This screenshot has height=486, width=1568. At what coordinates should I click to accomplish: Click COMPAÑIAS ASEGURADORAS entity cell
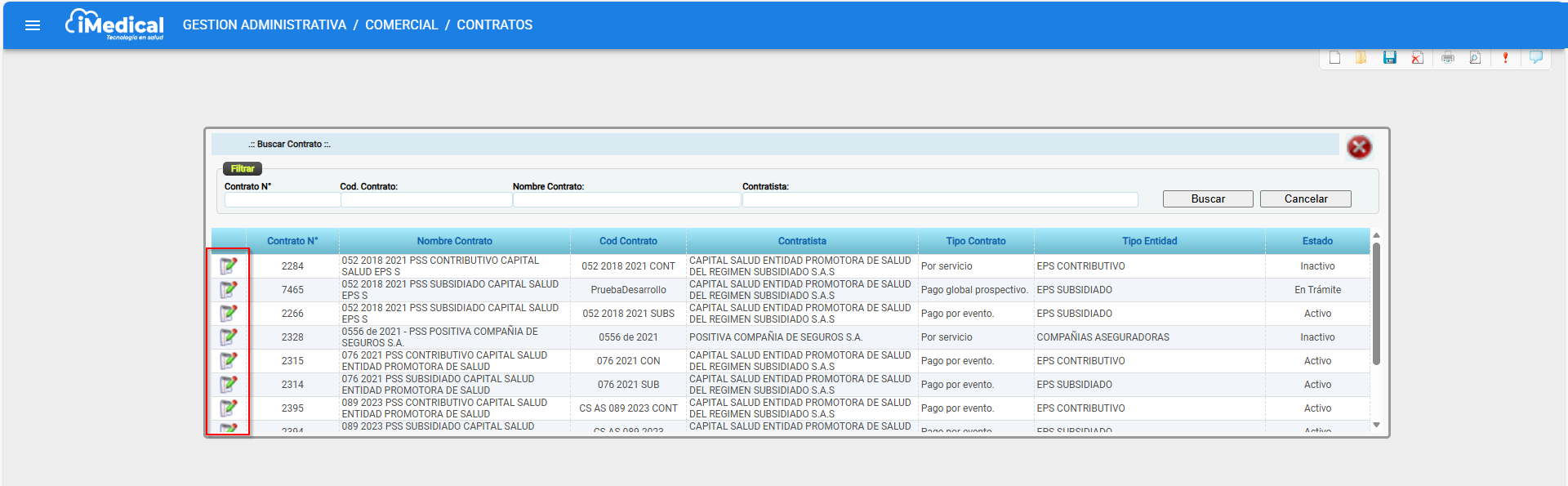(x=1150, y=337)
